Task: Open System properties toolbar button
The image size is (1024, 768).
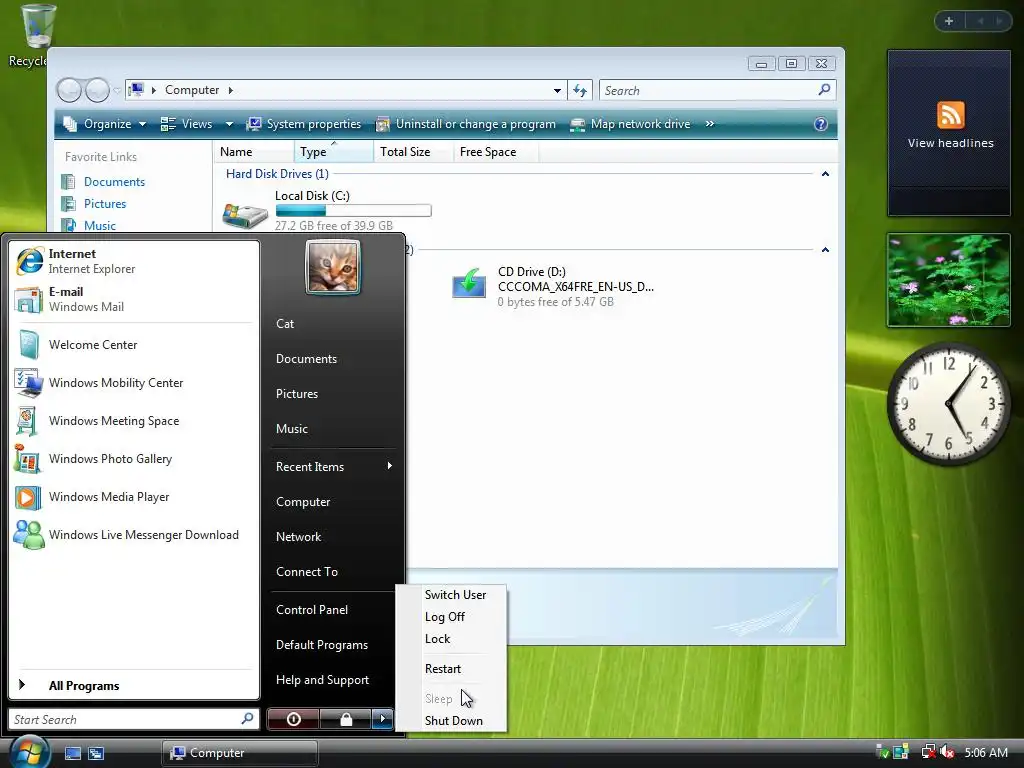Action: [x=304, y=124]
